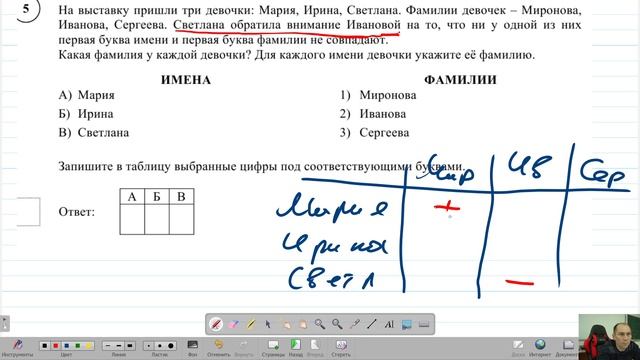Viewport: 640px width, 360px height.
Task: Click the empty answer box beside Ответ
Action: pos(28,212)
